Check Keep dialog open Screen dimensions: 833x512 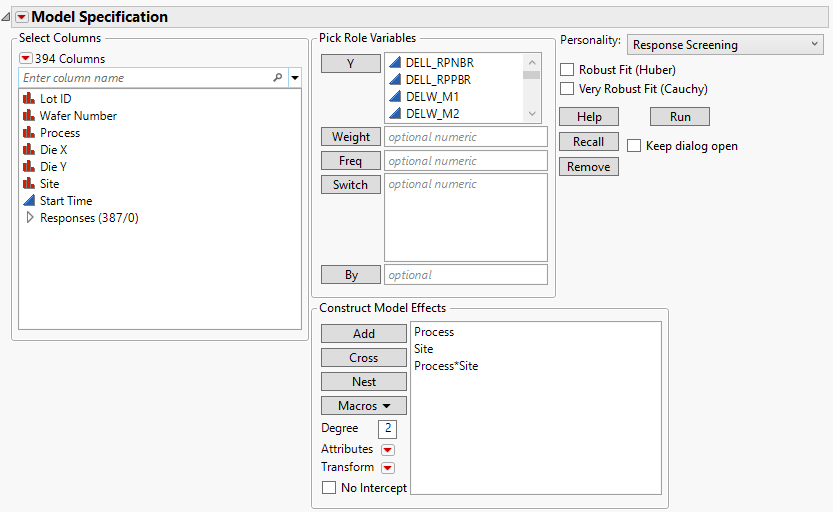pos(634,146)
